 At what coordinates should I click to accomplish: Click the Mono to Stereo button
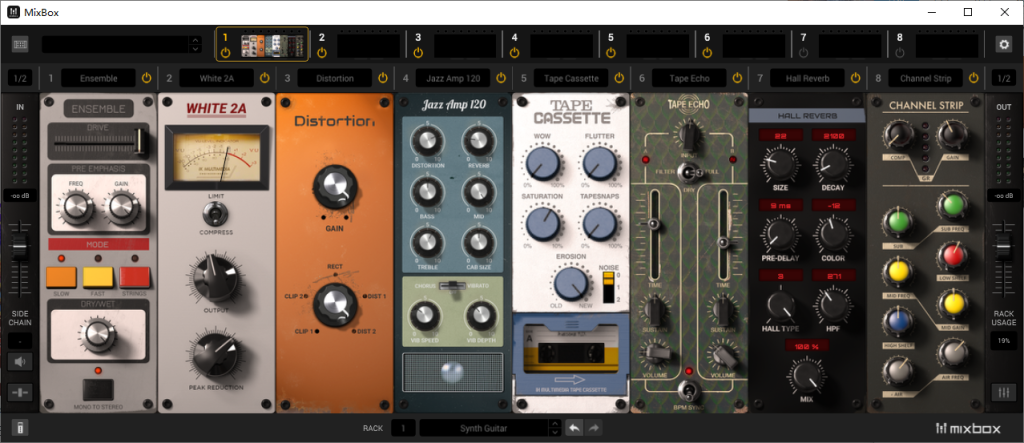click(x=98, y=389)
